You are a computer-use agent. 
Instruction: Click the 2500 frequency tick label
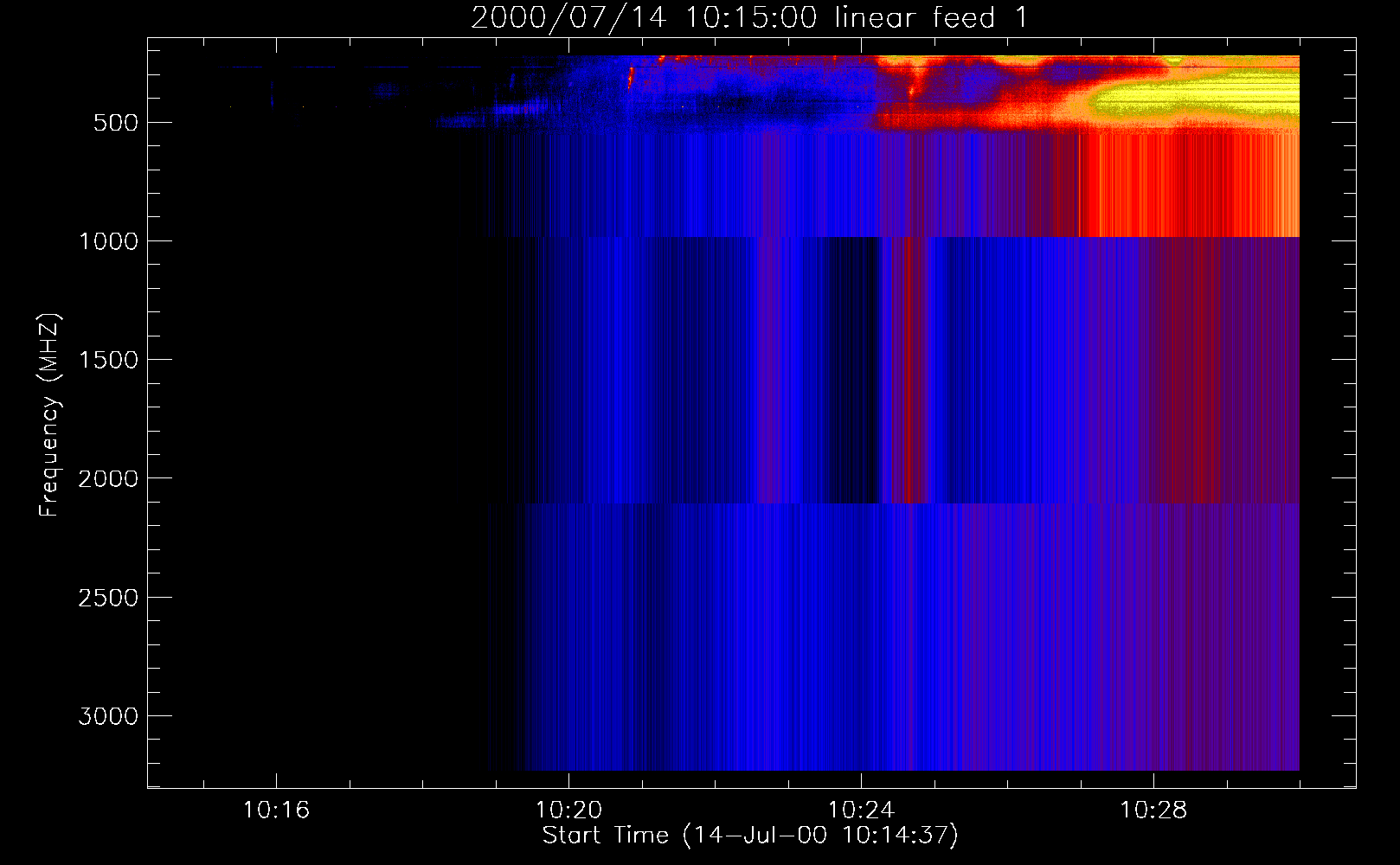point(108,598)
